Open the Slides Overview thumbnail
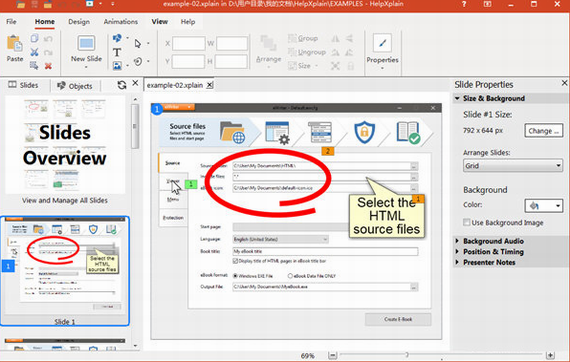Viewport: 570px width, 362px height. coord(65,145)
